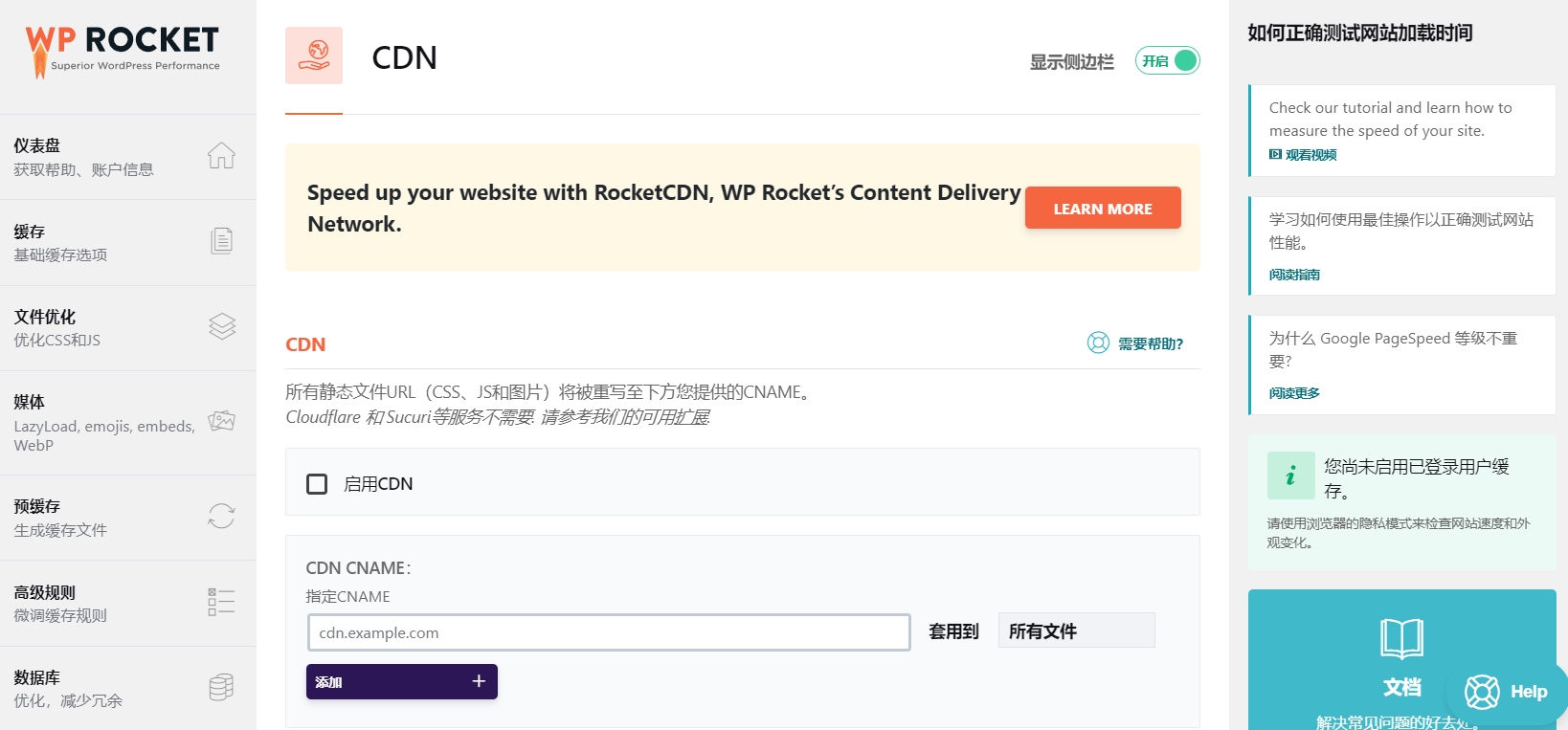Screen dimensions: 1568x730
Task: Click the 您尚未启用已登录用户缓存 notice
Action: point(1402,502)
